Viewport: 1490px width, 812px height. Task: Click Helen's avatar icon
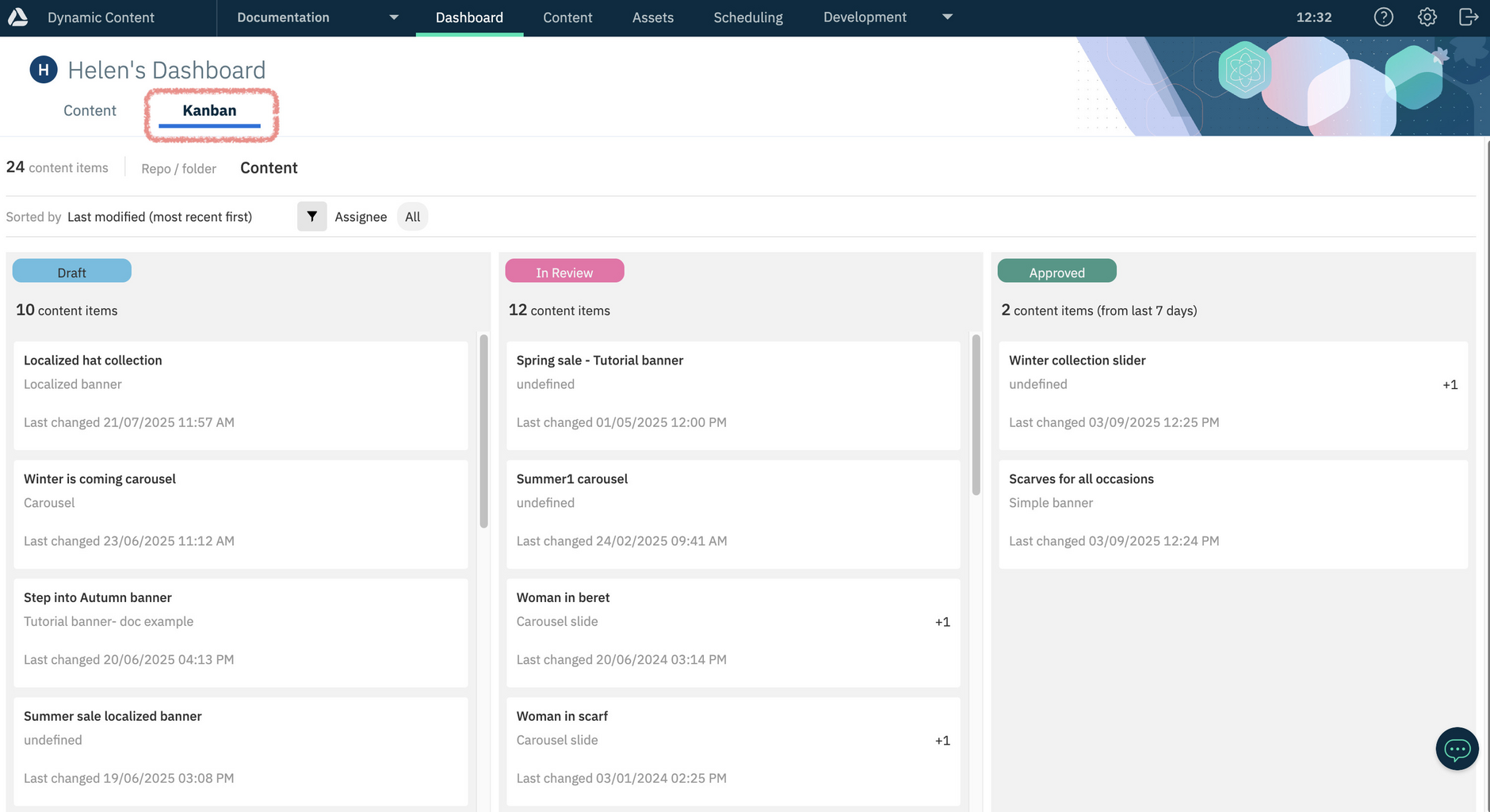point(44,70)
